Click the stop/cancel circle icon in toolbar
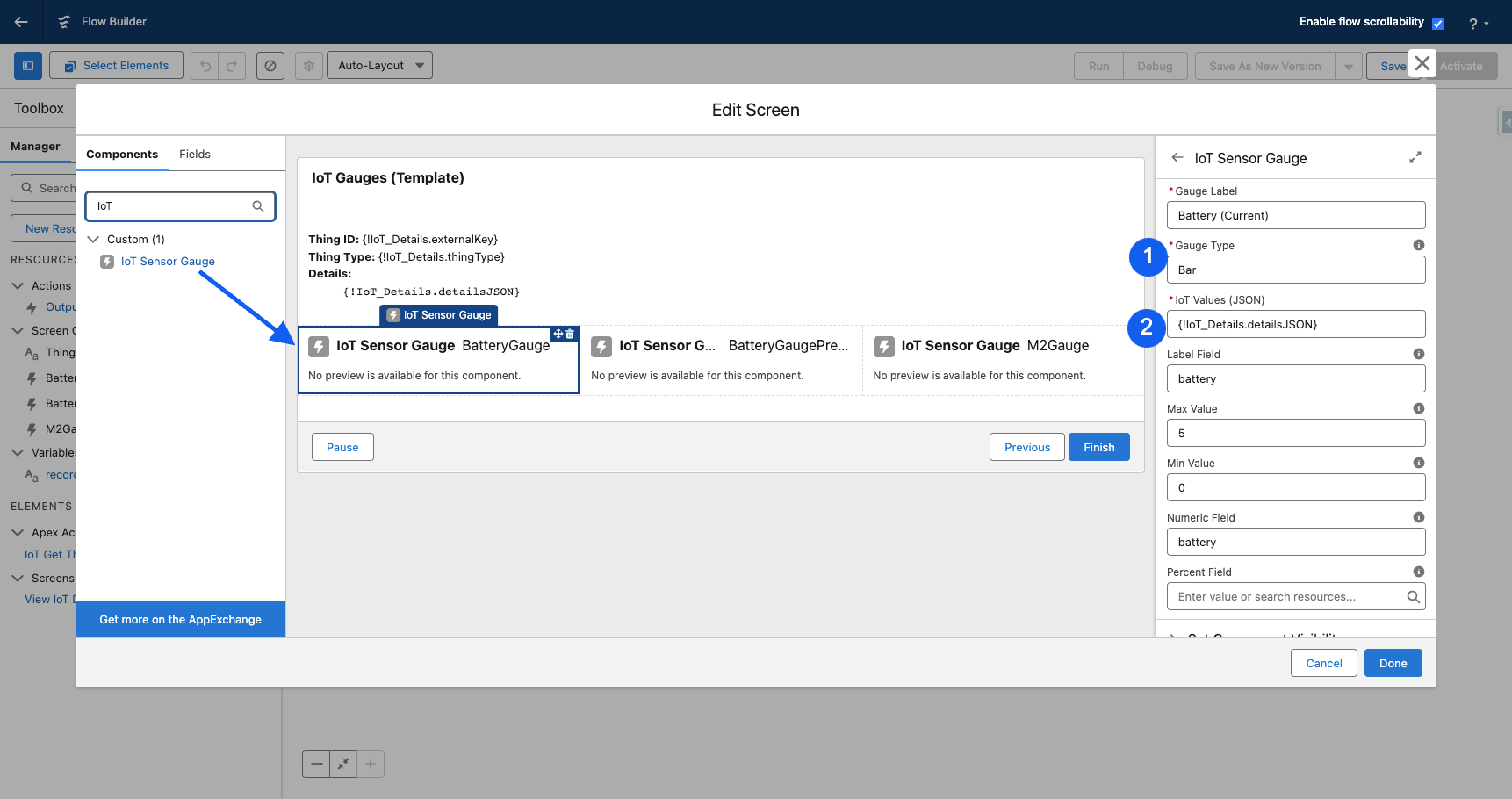The width and height of the screenshot is (1512, 799). click(270, 65)
